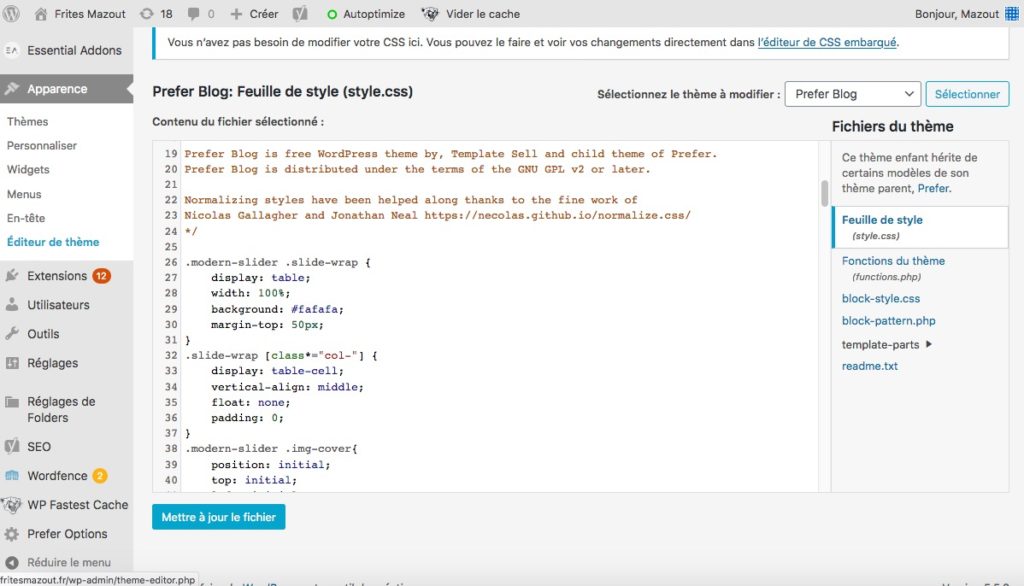Open the WordPress logo menu

11,14
